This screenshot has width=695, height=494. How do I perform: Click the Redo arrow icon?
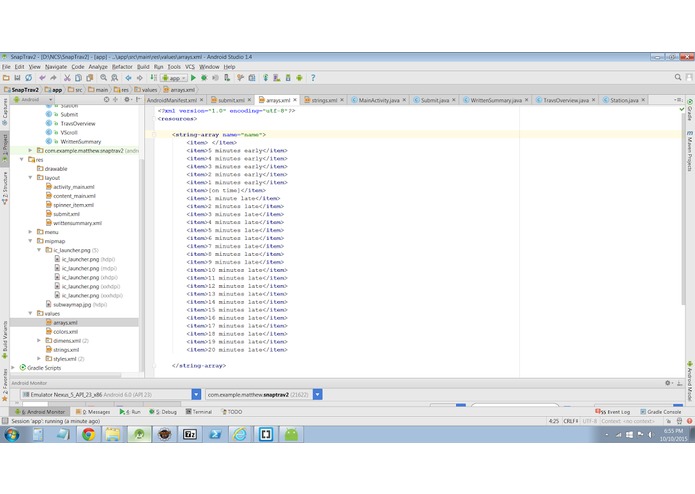click(x=53, y=78)
